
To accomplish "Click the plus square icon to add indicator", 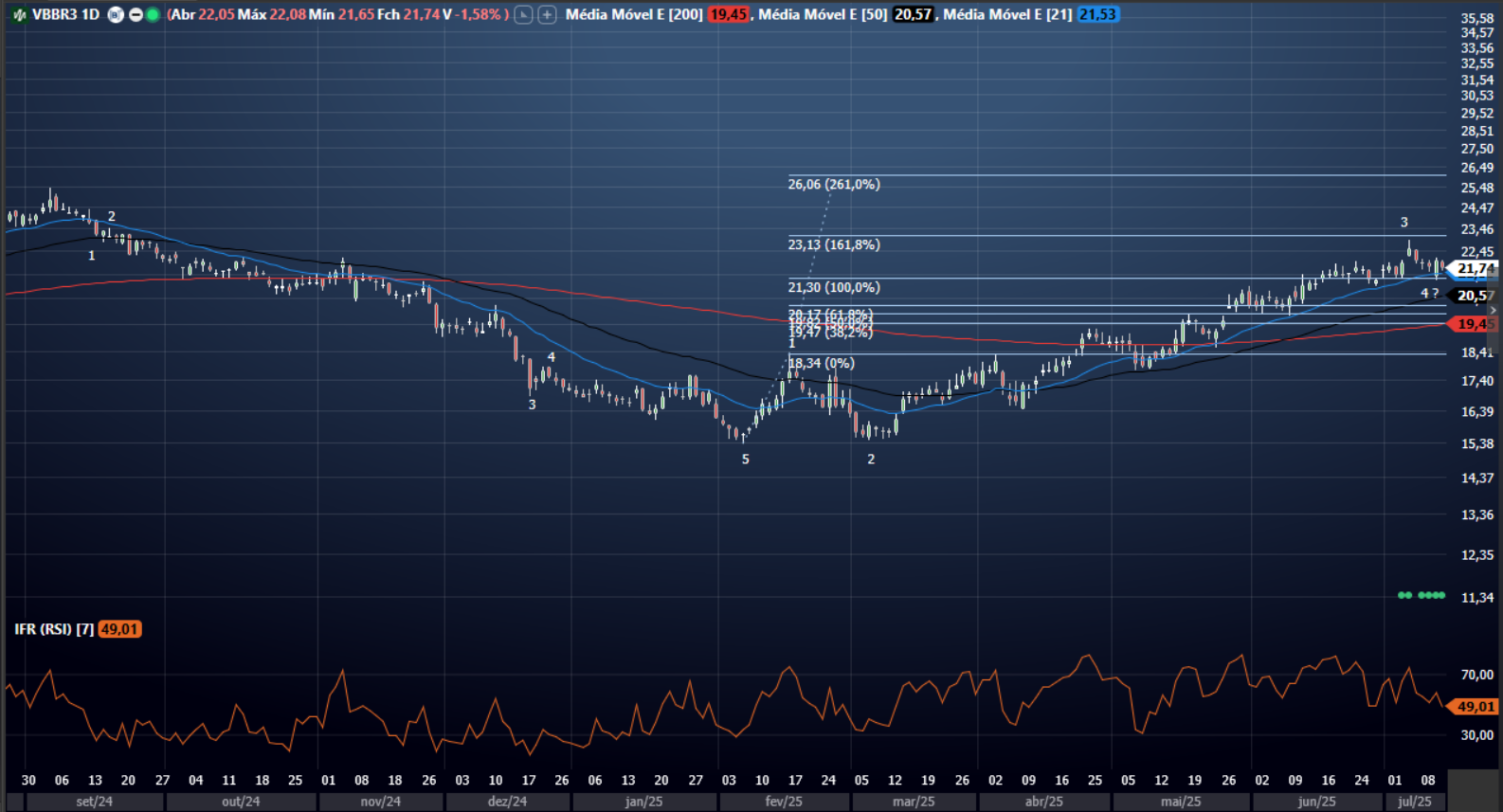I will pos(547,15).
